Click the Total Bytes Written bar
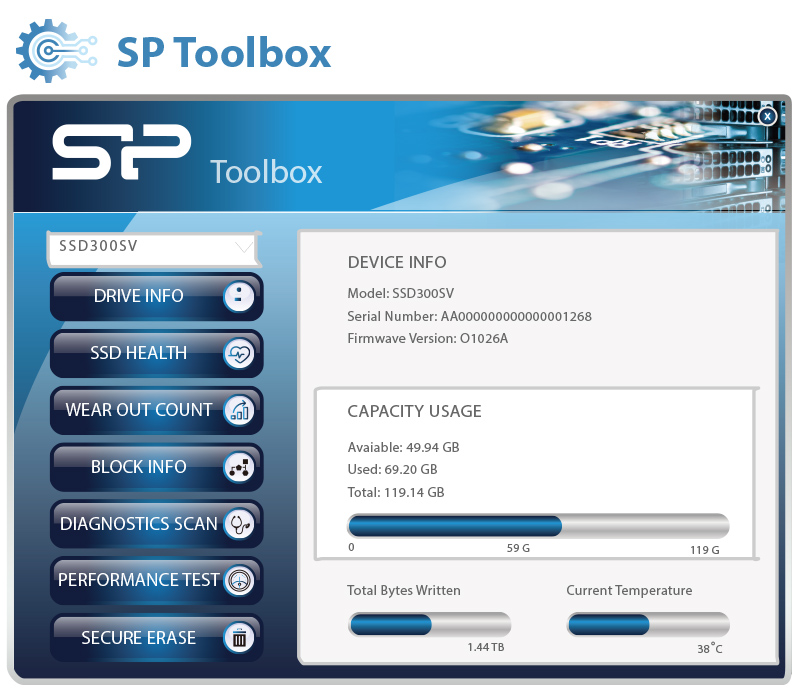 tap(430, 625)
